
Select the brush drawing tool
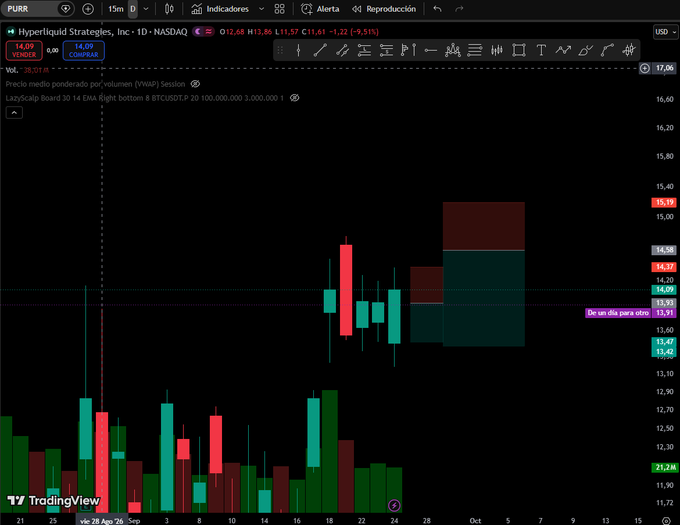(585, 50)
